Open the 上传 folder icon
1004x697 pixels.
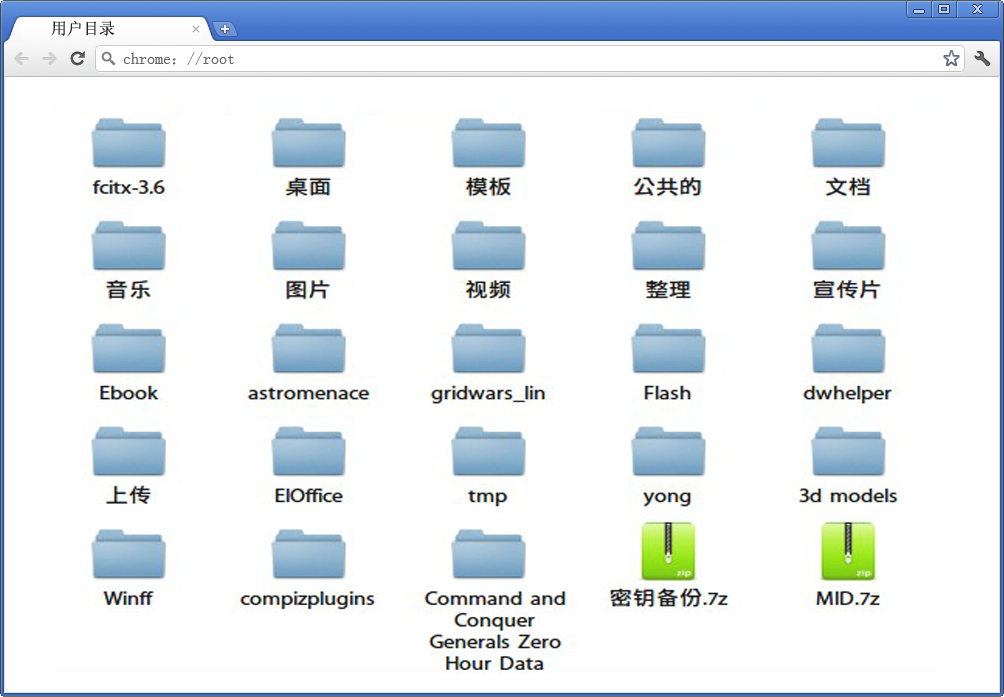(129, 452)
